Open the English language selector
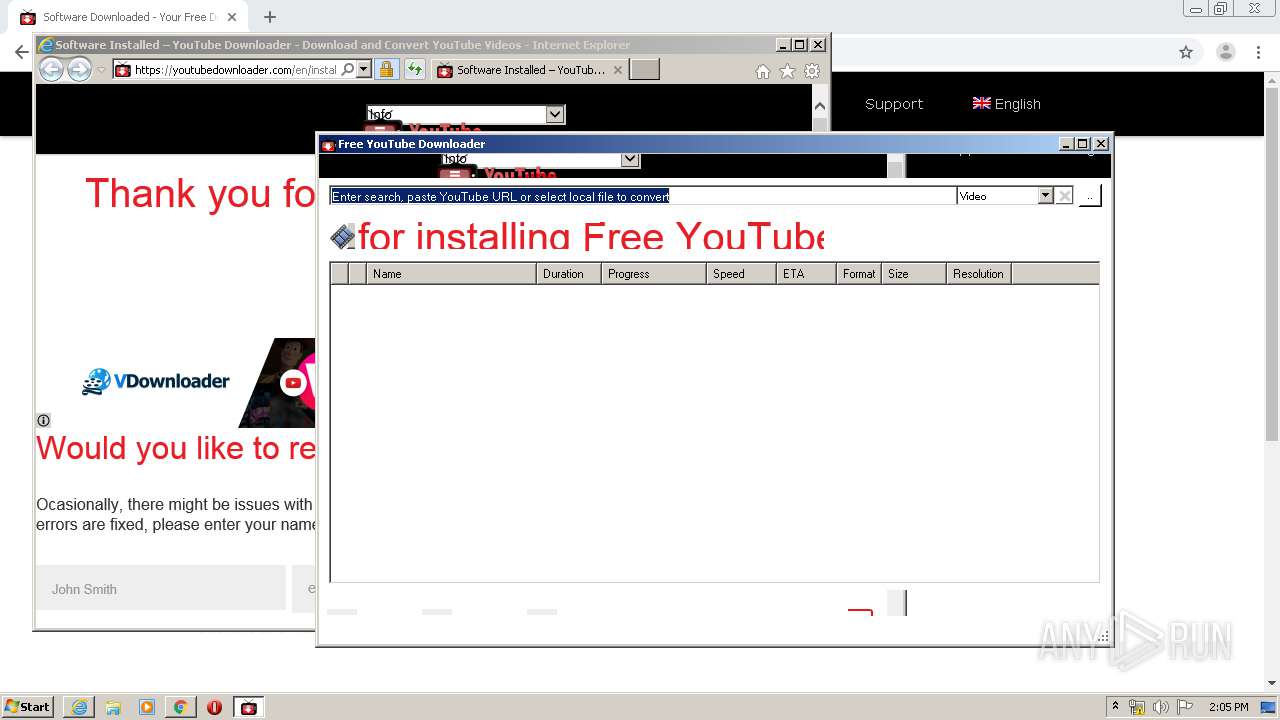Screen dimensions: 1280x720 (x=1007, y=104)
